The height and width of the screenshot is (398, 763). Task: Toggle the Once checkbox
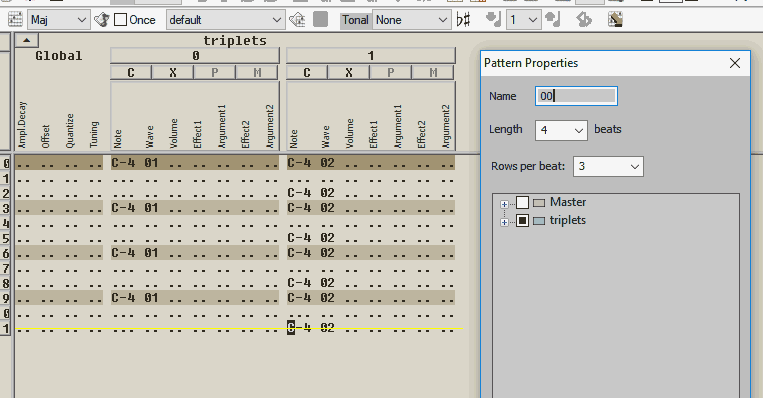[120, 20]
